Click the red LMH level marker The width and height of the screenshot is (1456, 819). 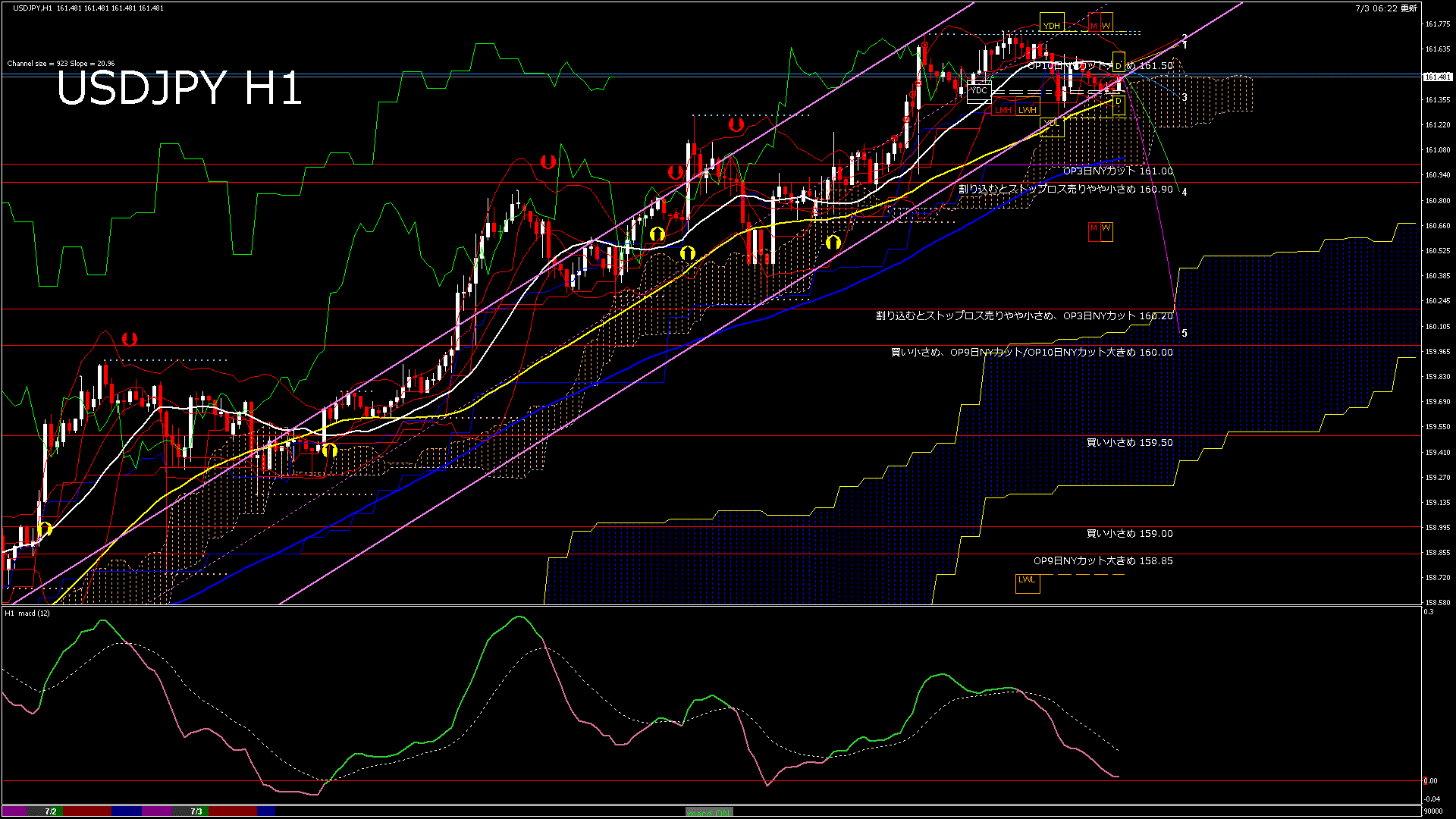(x=1003, y=110)
